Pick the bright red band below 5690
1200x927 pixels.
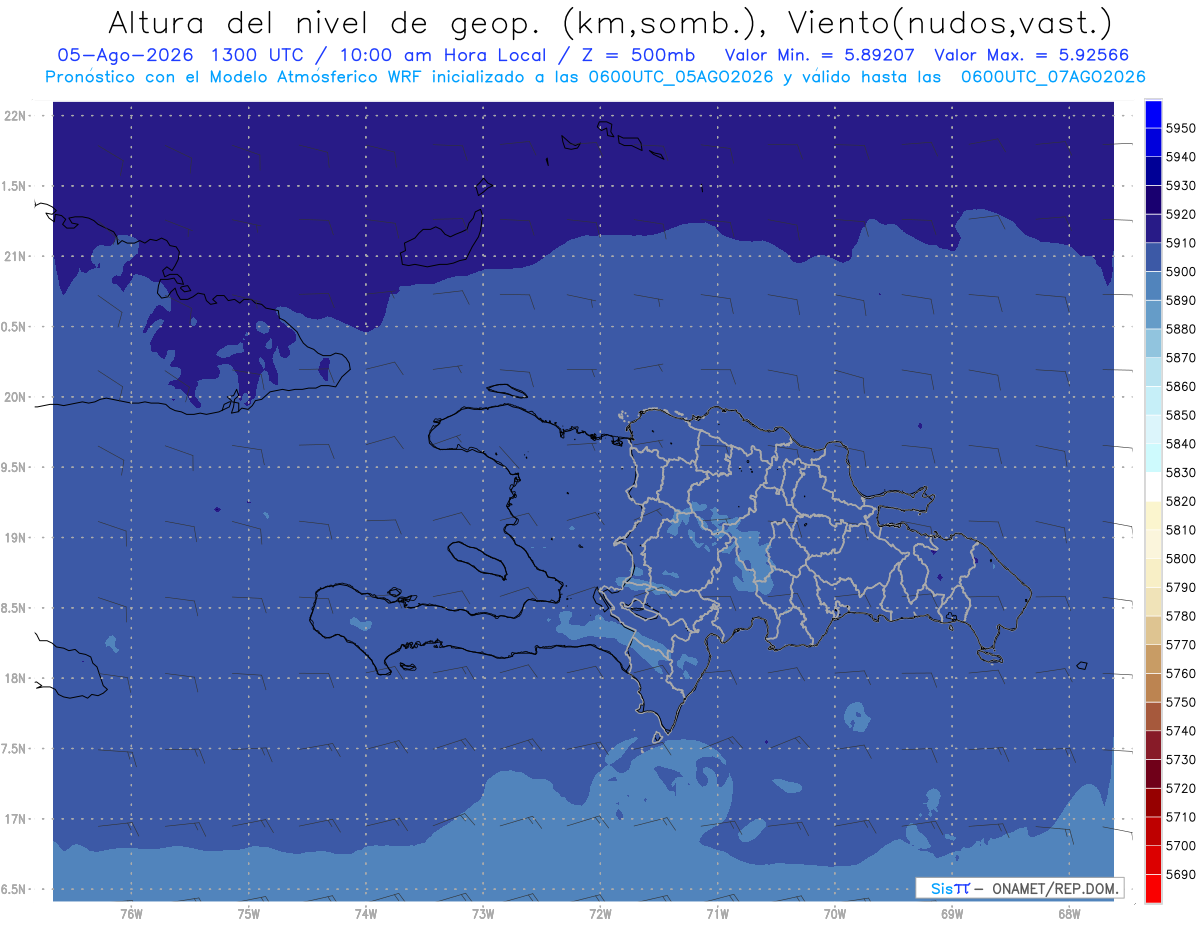pos(1152,888)
